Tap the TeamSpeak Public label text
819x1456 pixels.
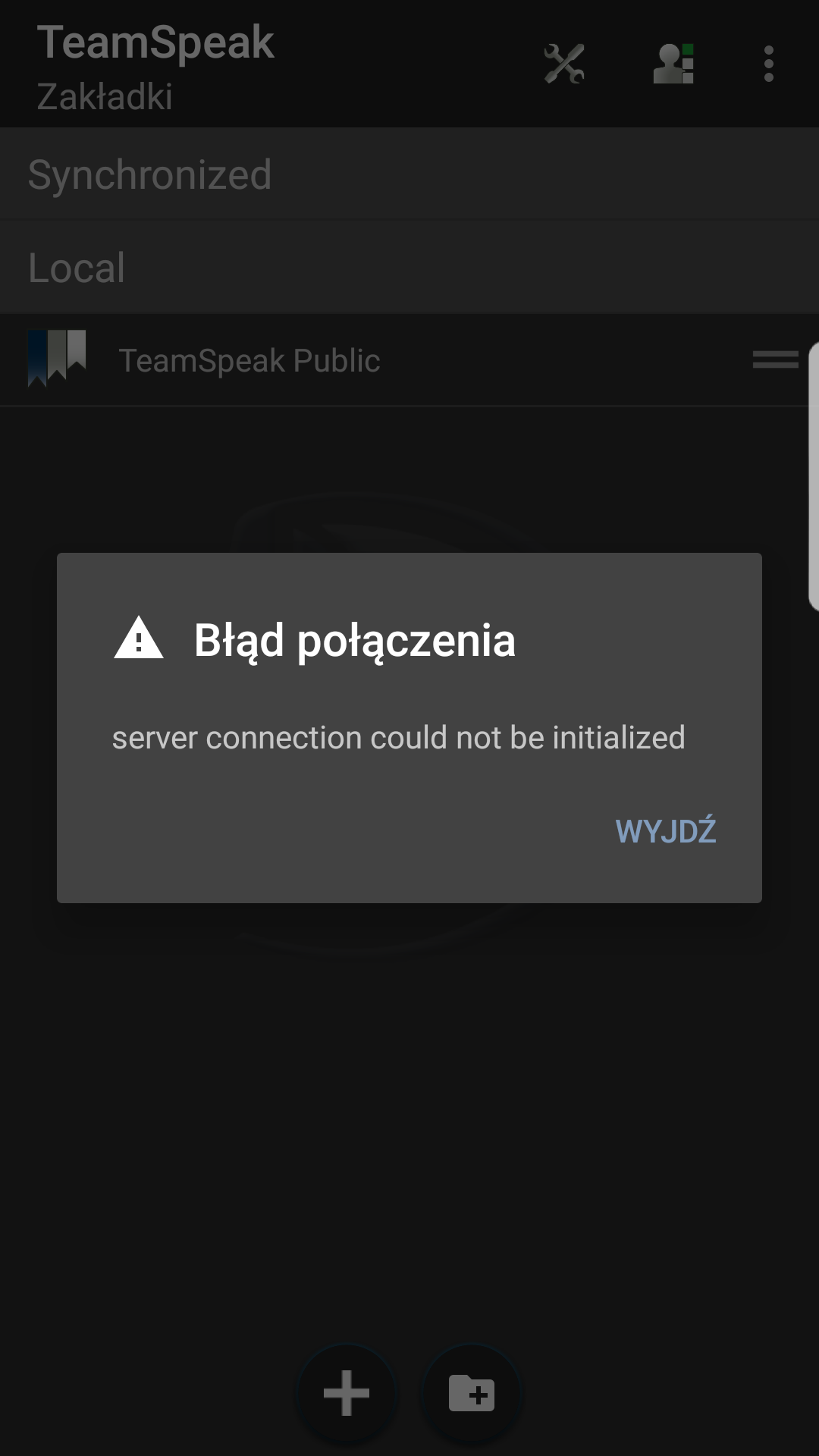[249, 360]
